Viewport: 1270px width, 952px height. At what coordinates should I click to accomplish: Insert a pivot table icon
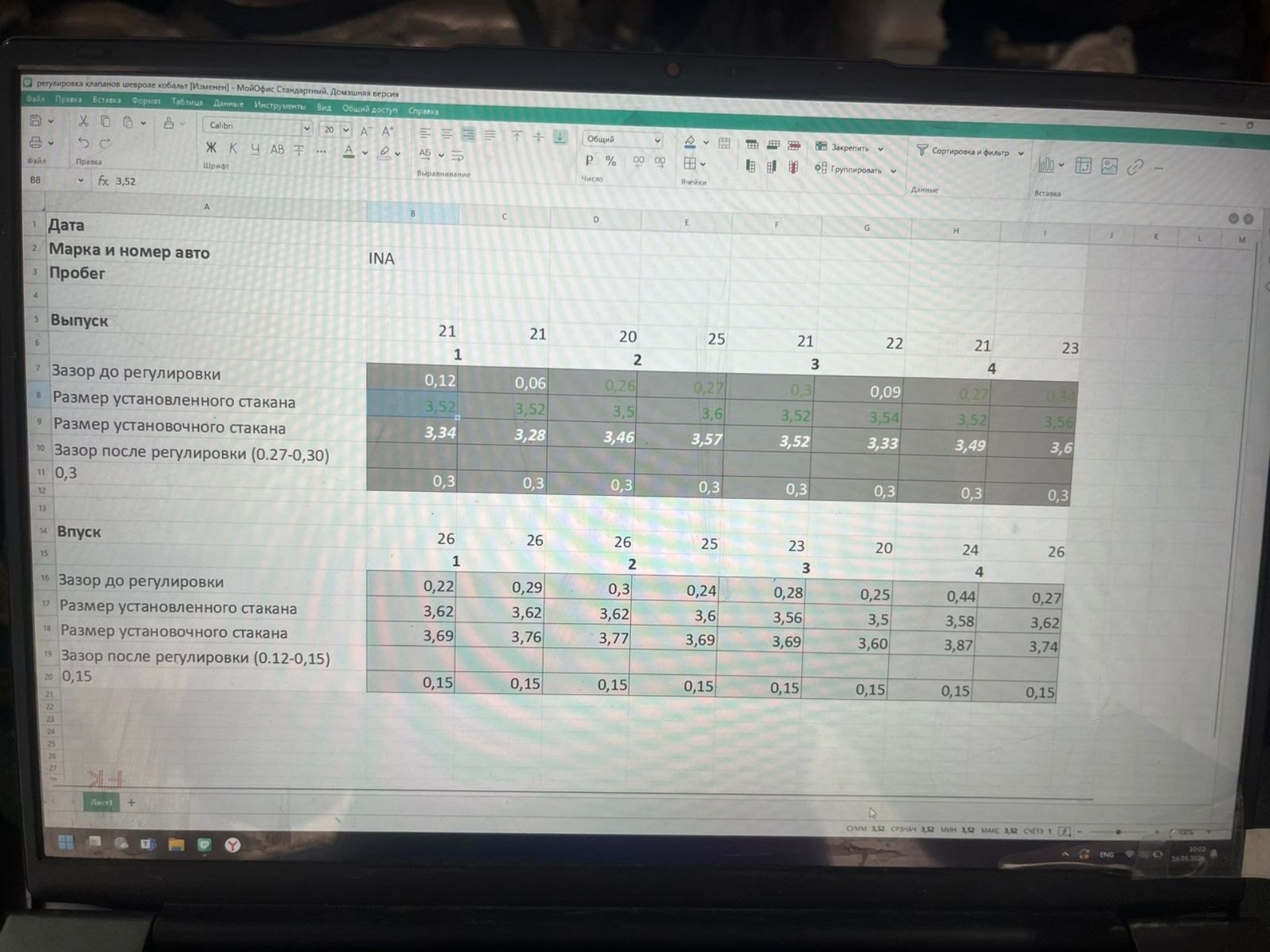click(1083, 166)
